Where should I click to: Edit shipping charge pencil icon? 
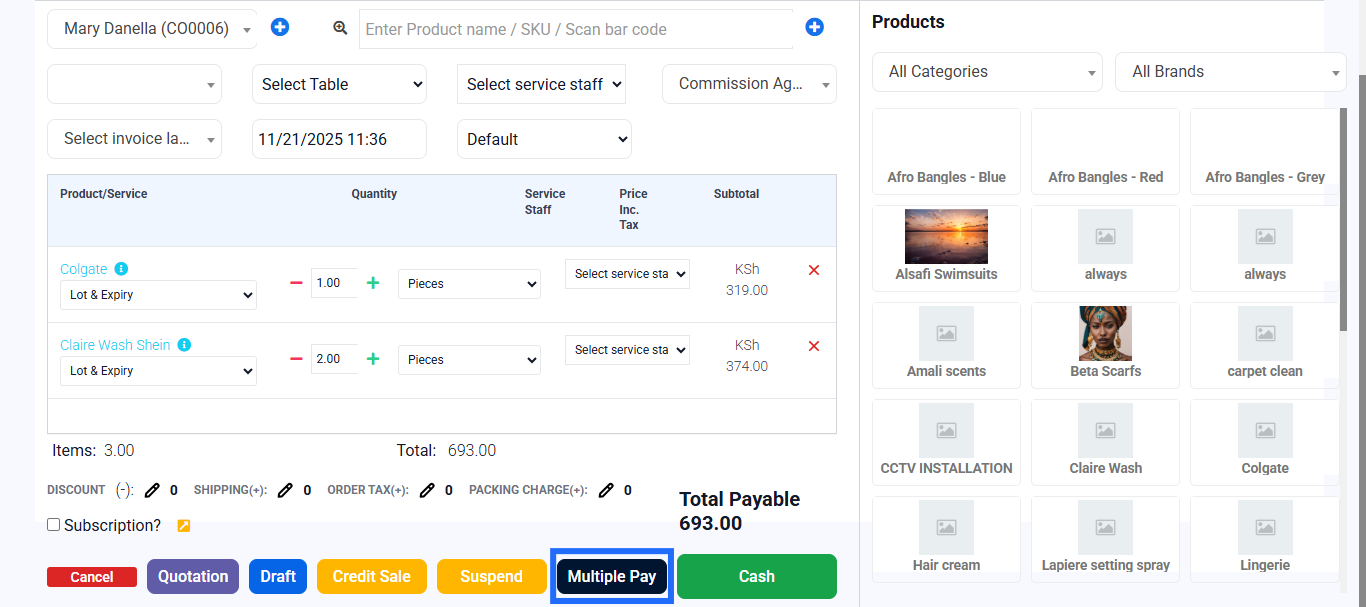[x=285, y=490]
